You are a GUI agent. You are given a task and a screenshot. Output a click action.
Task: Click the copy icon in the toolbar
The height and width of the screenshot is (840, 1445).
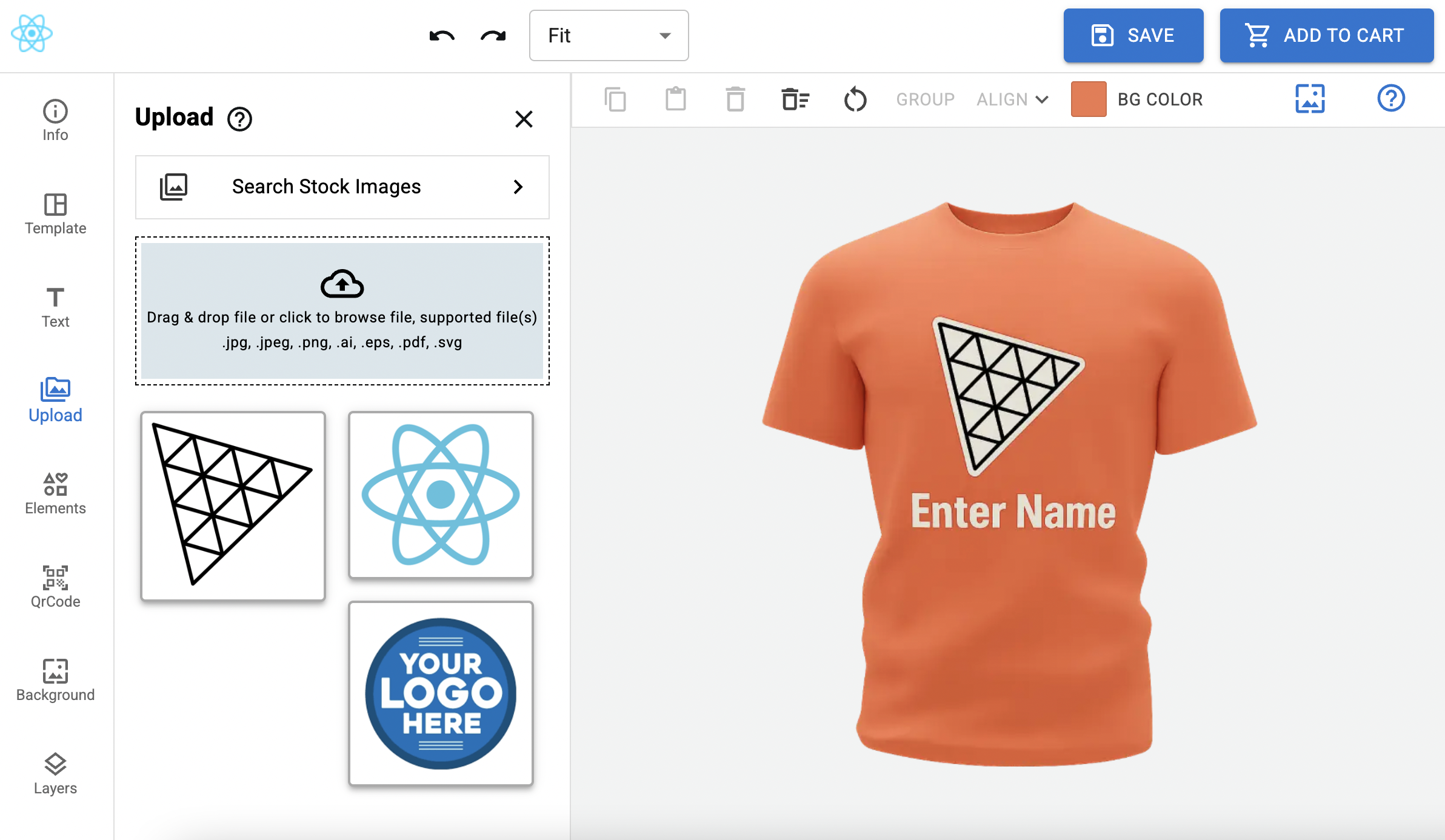click(615, 99)
